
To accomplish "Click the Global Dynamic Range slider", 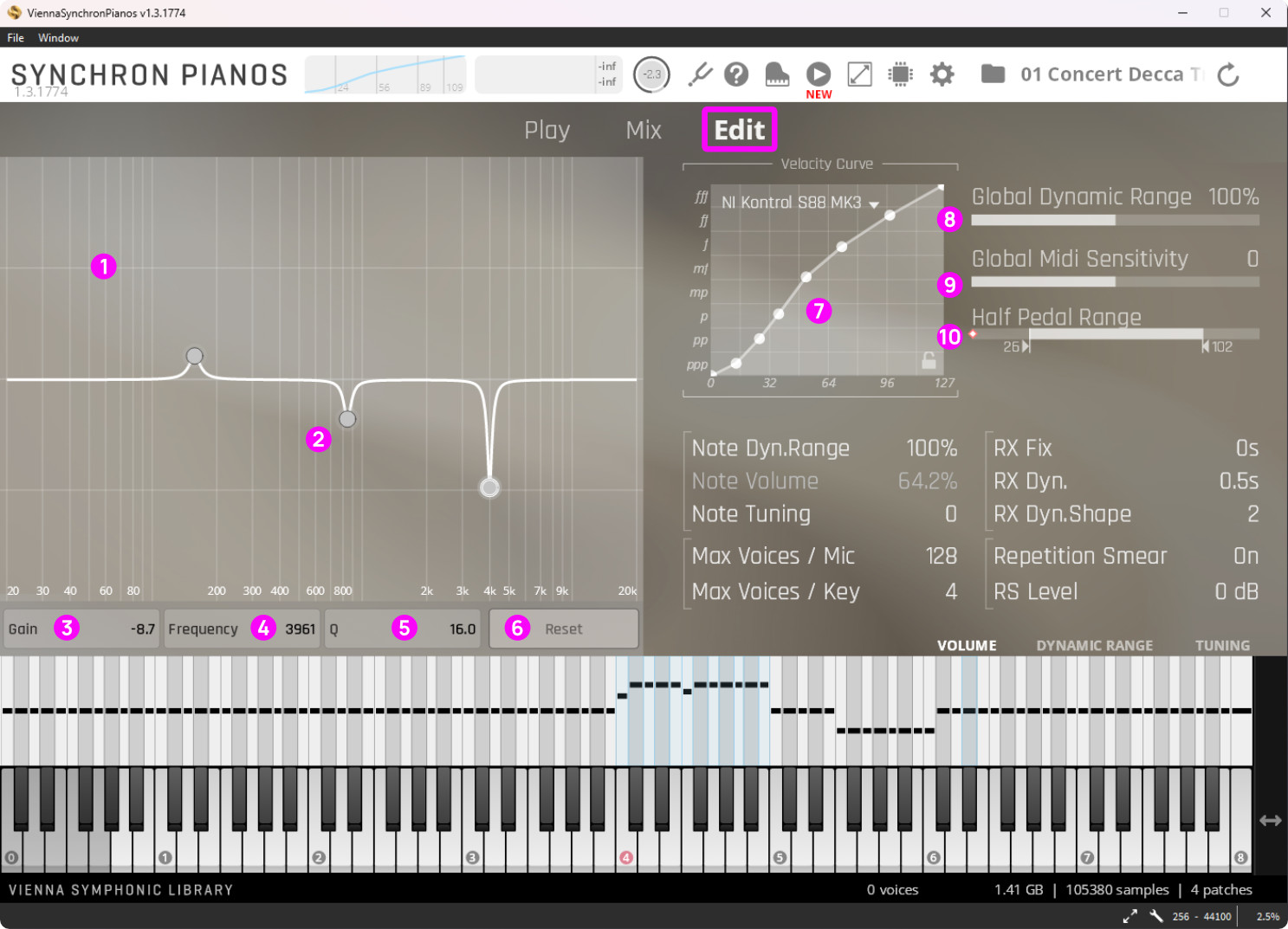I will tap(1115, 220).
